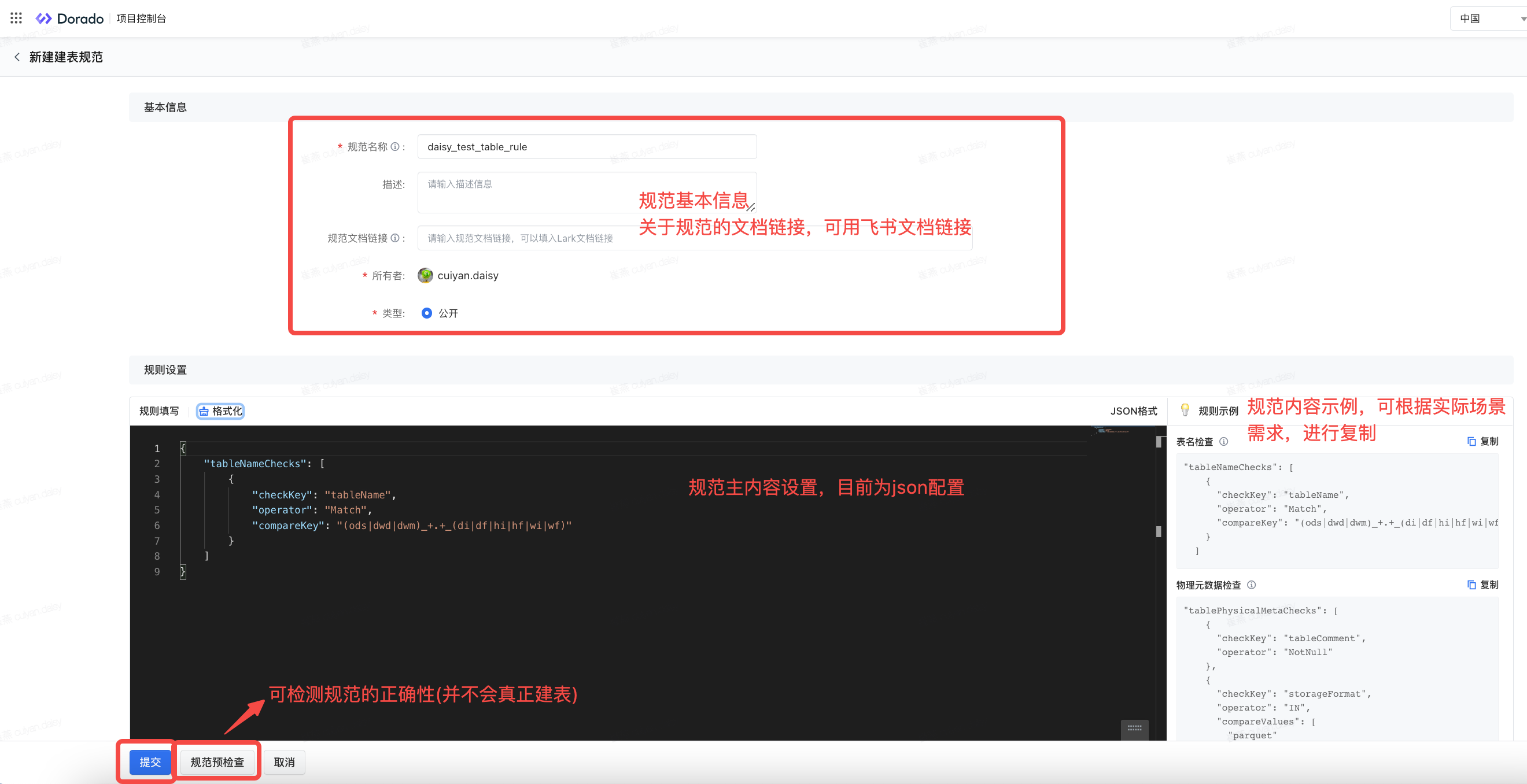Open the app grid launcher icon

pos(16,19)
